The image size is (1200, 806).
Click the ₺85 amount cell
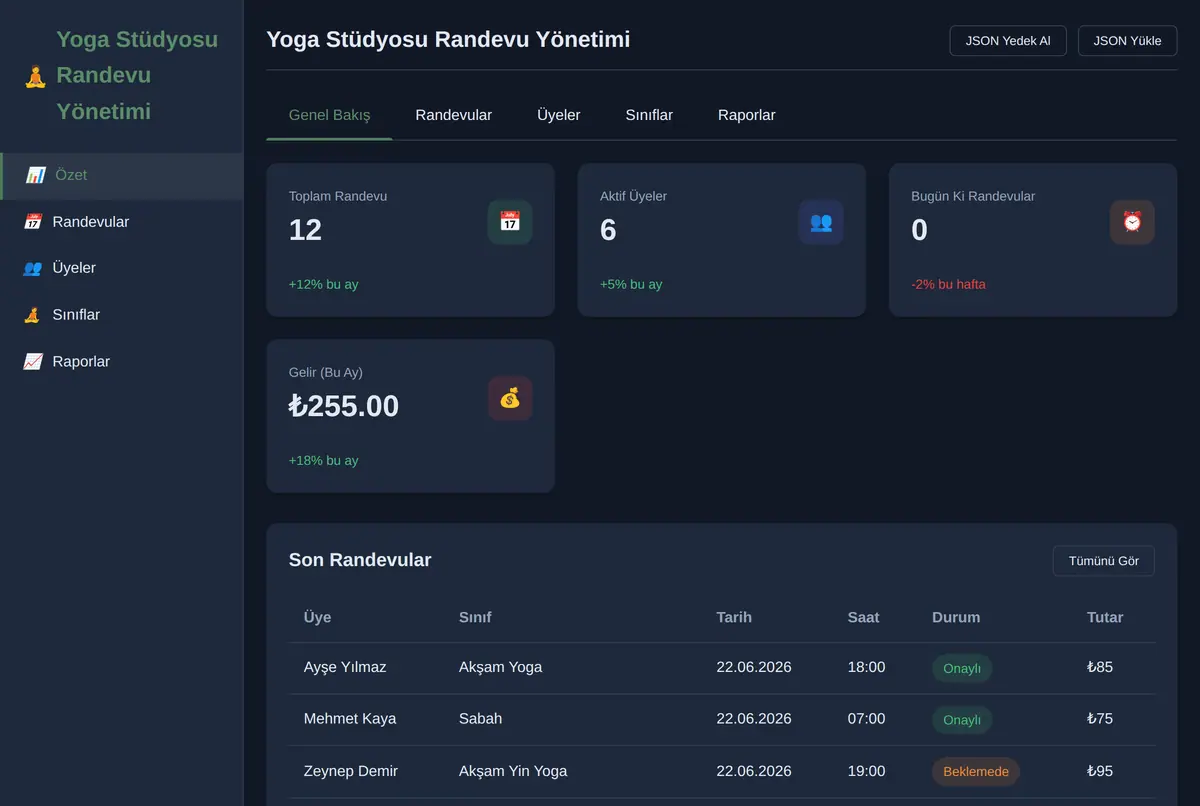[x=1100, y=667]
